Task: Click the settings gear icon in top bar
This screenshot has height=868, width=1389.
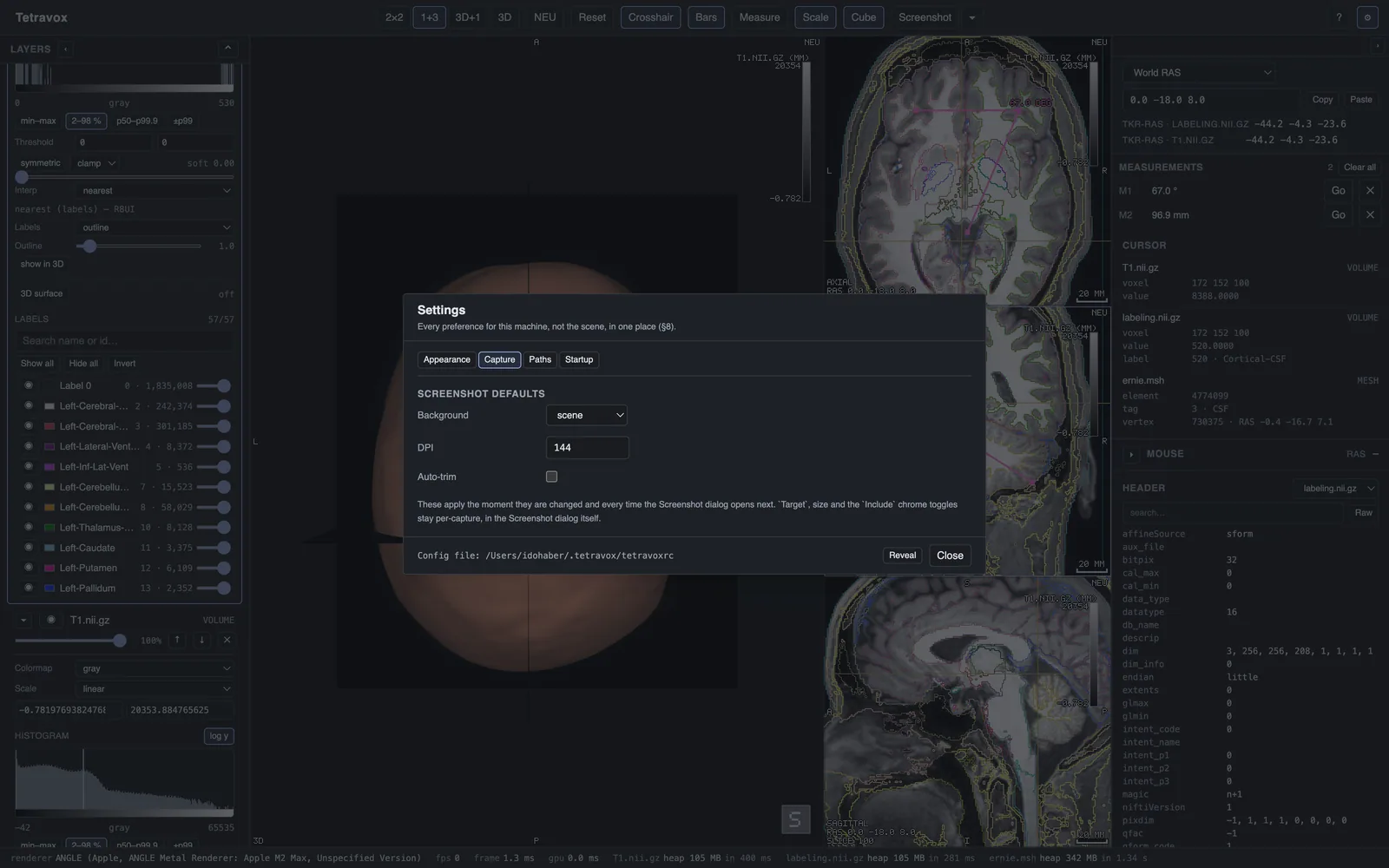Action: [1367, 17]
